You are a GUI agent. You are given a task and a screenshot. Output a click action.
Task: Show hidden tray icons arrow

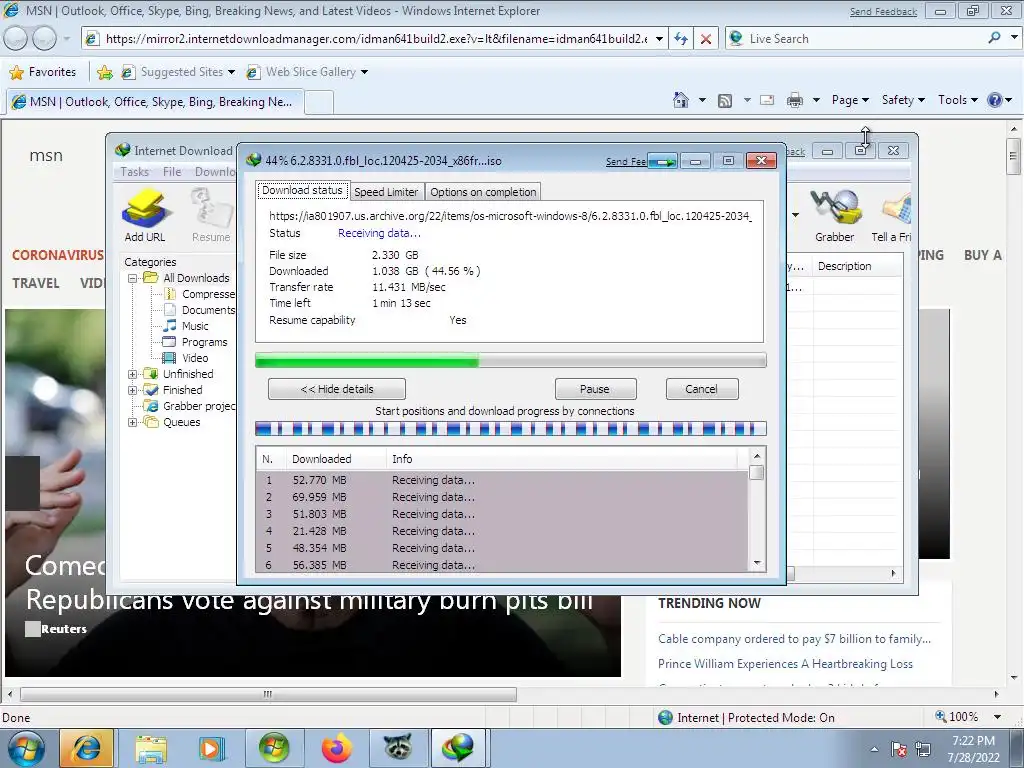point(874,749)
